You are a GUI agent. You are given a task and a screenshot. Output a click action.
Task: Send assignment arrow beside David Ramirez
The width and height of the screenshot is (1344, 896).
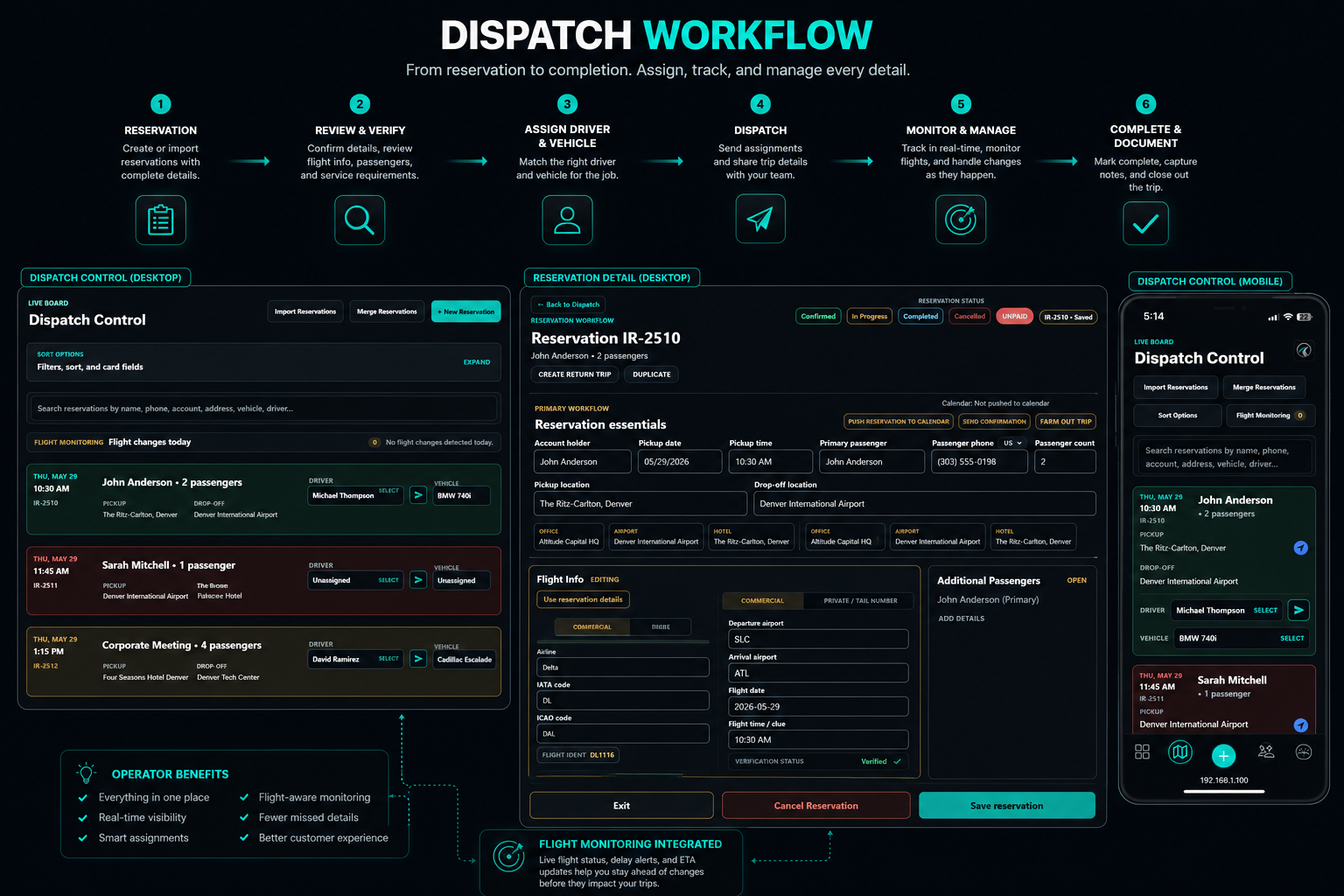point(418,659)
